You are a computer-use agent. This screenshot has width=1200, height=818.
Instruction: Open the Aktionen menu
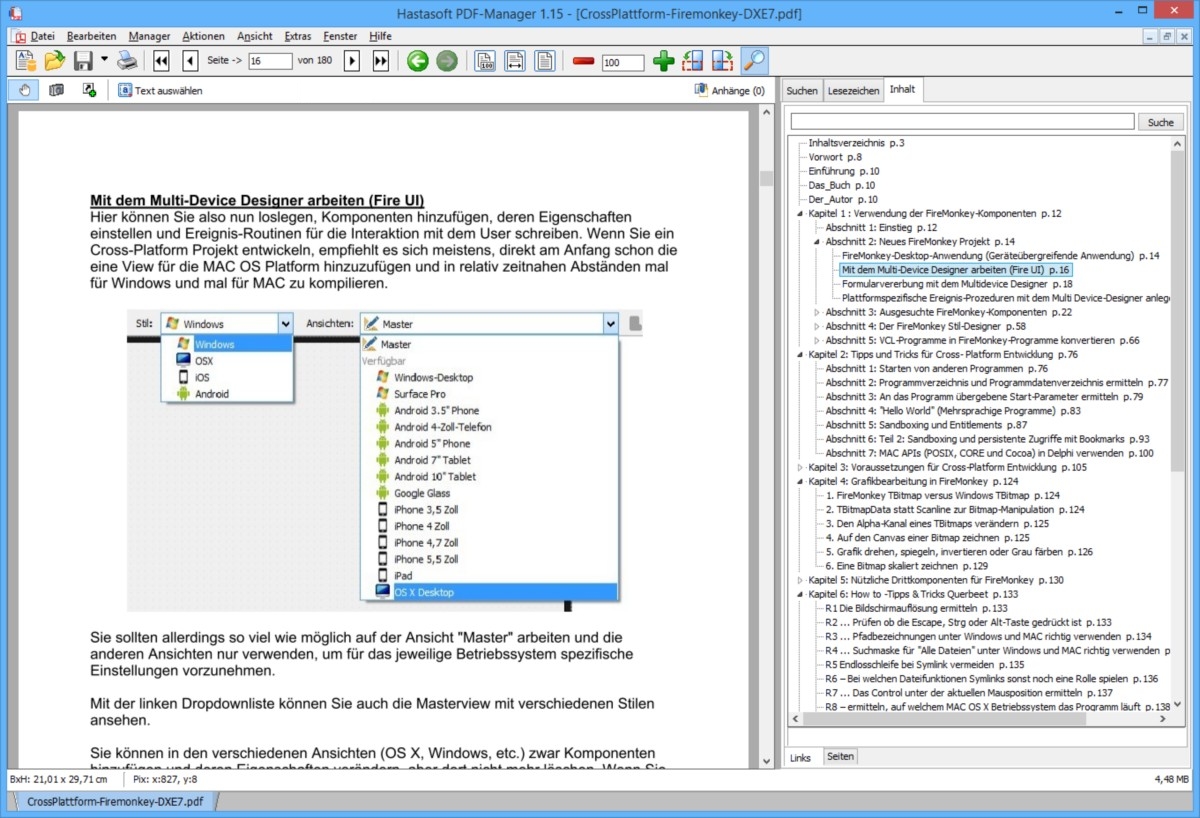click(204, 36)
